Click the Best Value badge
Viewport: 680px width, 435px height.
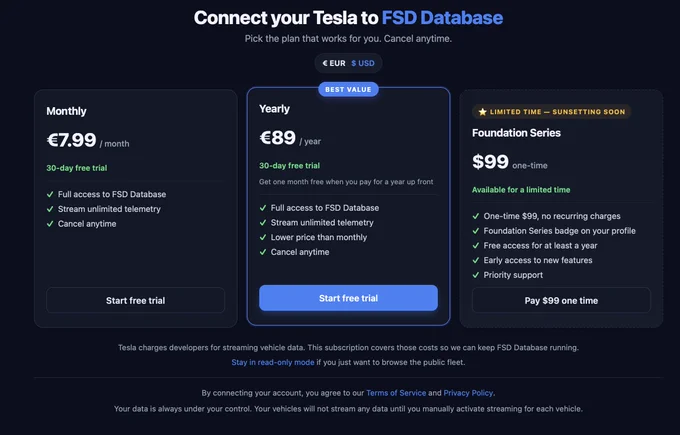[348, 89]
